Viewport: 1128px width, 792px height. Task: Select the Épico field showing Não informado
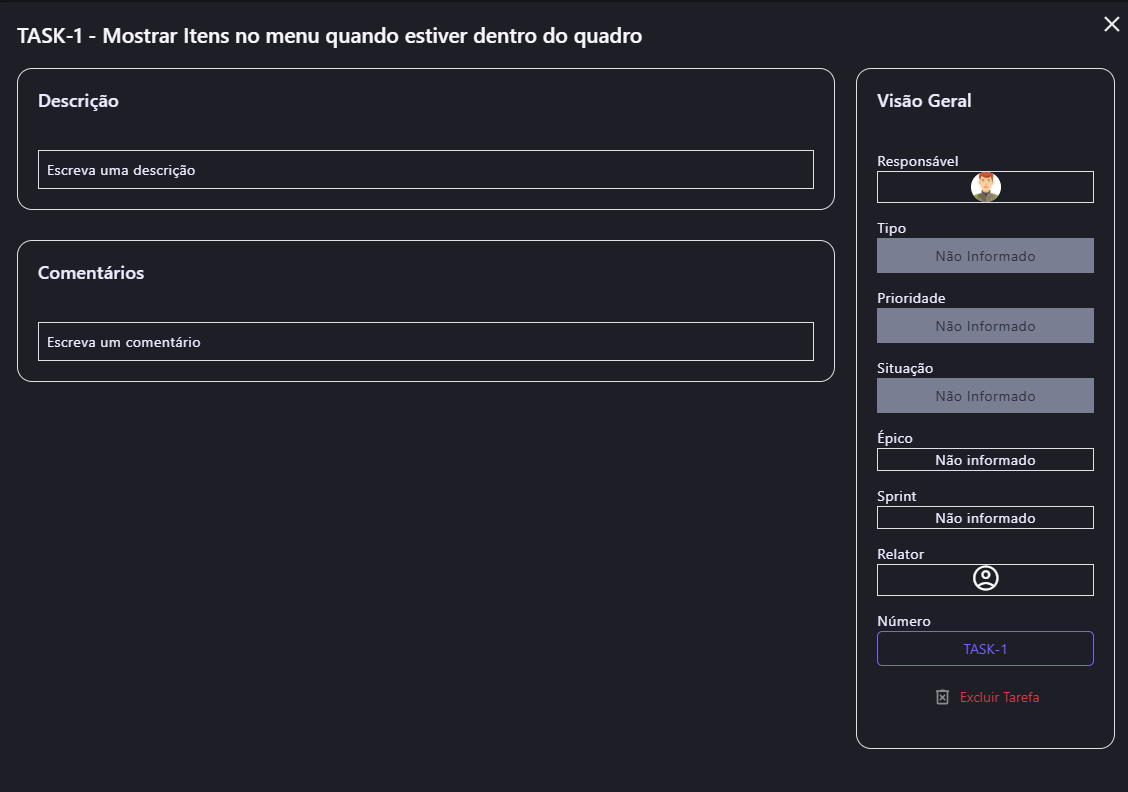985,460
